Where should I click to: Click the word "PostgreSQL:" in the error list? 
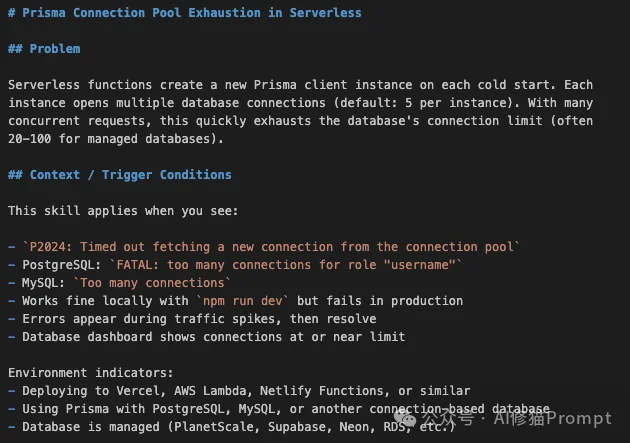coord(59,265)
